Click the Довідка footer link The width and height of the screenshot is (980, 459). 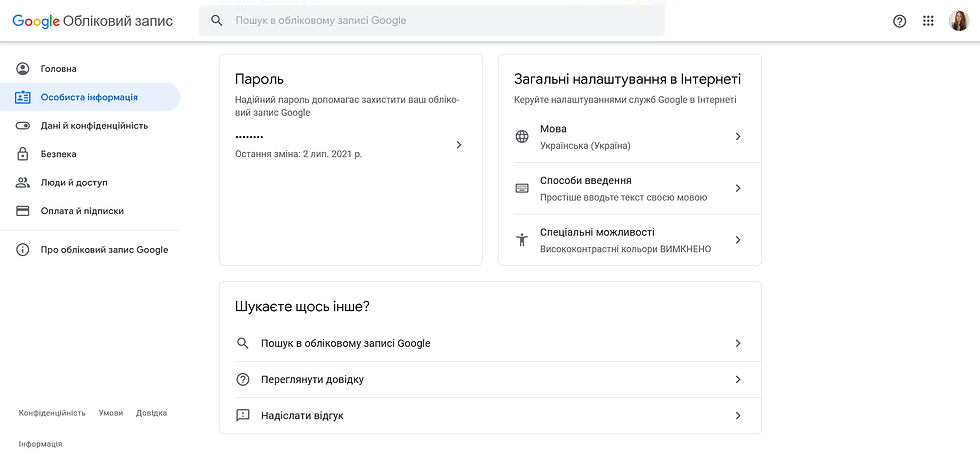(151, 413)
